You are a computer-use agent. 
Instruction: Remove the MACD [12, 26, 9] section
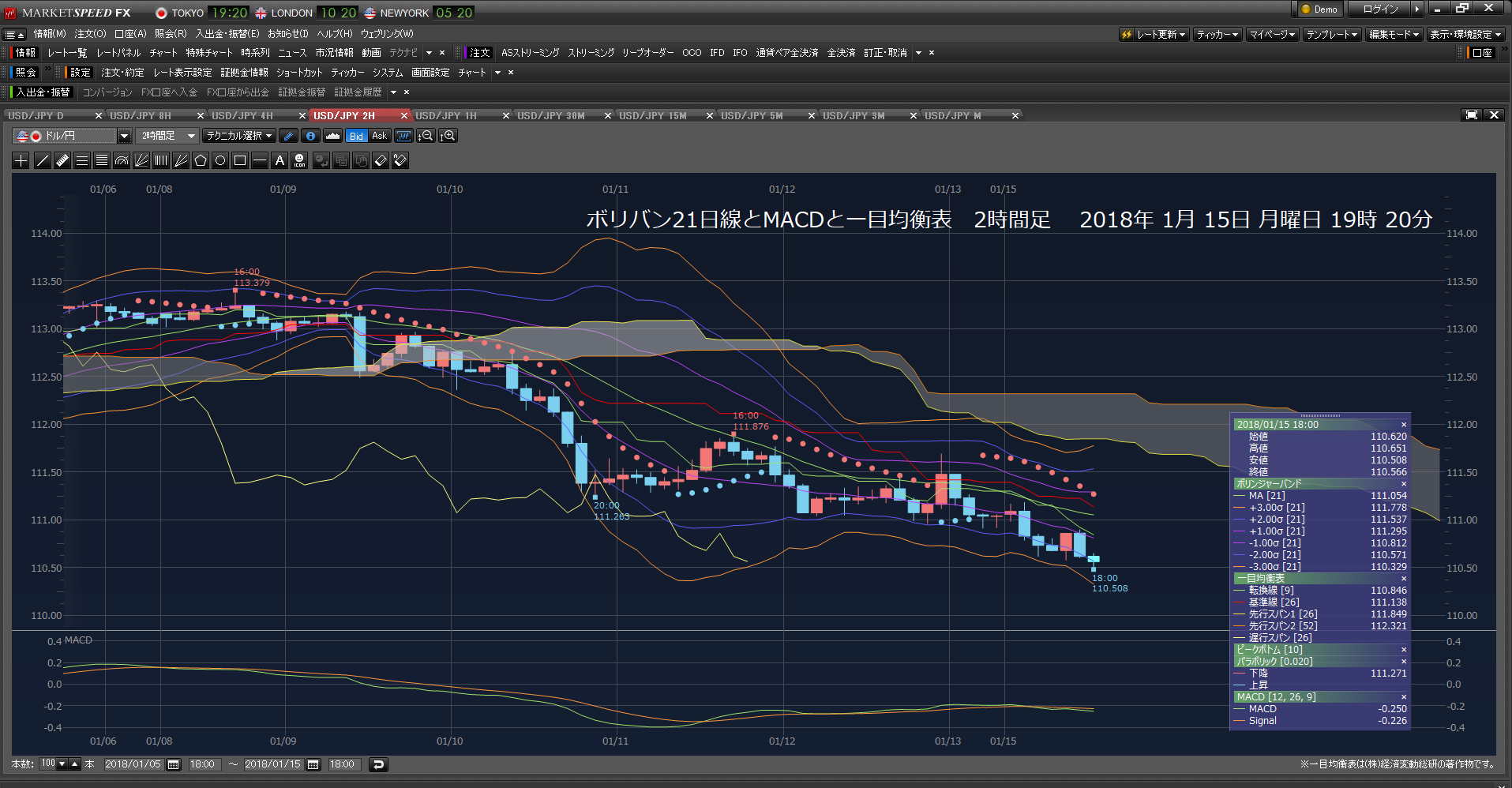click(x=1404, y=697)
